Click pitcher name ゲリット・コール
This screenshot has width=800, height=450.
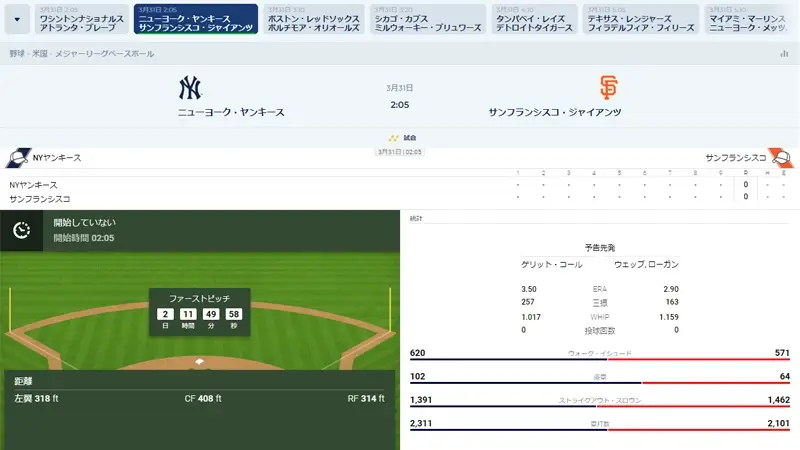click(x=552, y=265)
